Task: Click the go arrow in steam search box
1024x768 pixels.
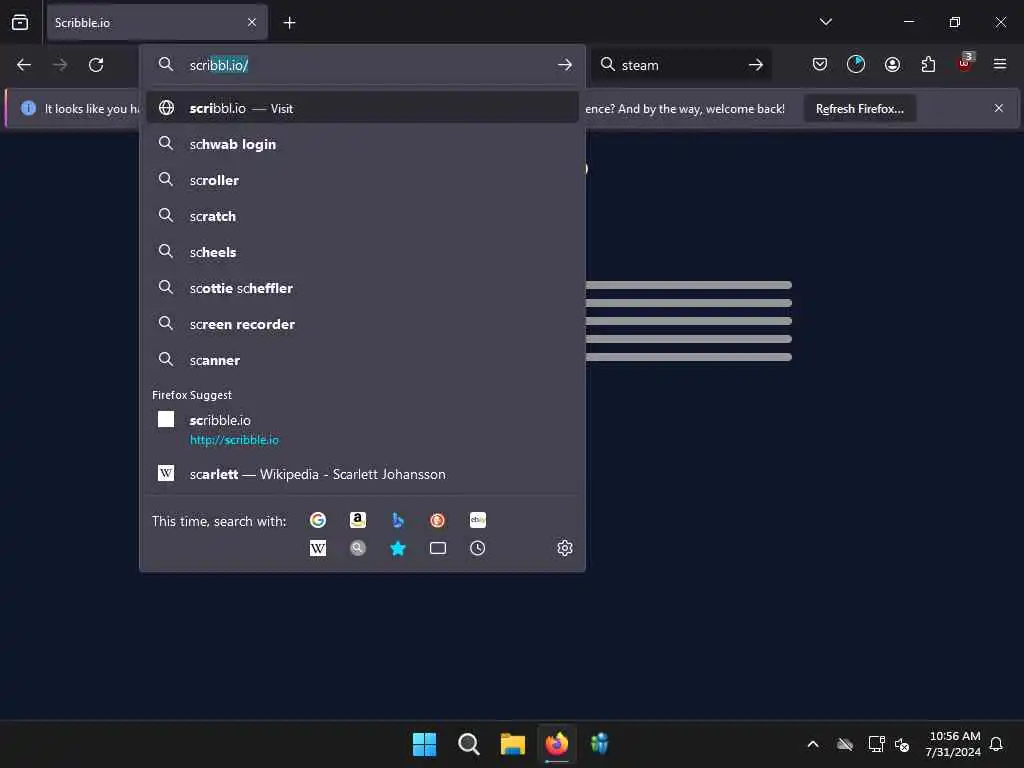Action: (x=756, y=65)
